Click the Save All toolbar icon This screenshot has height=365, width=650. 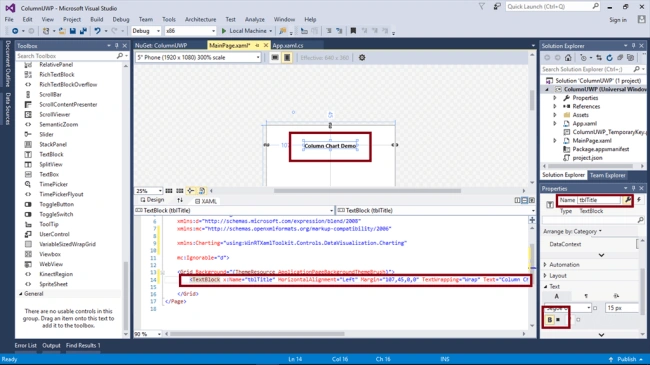[x=83, y=31]
